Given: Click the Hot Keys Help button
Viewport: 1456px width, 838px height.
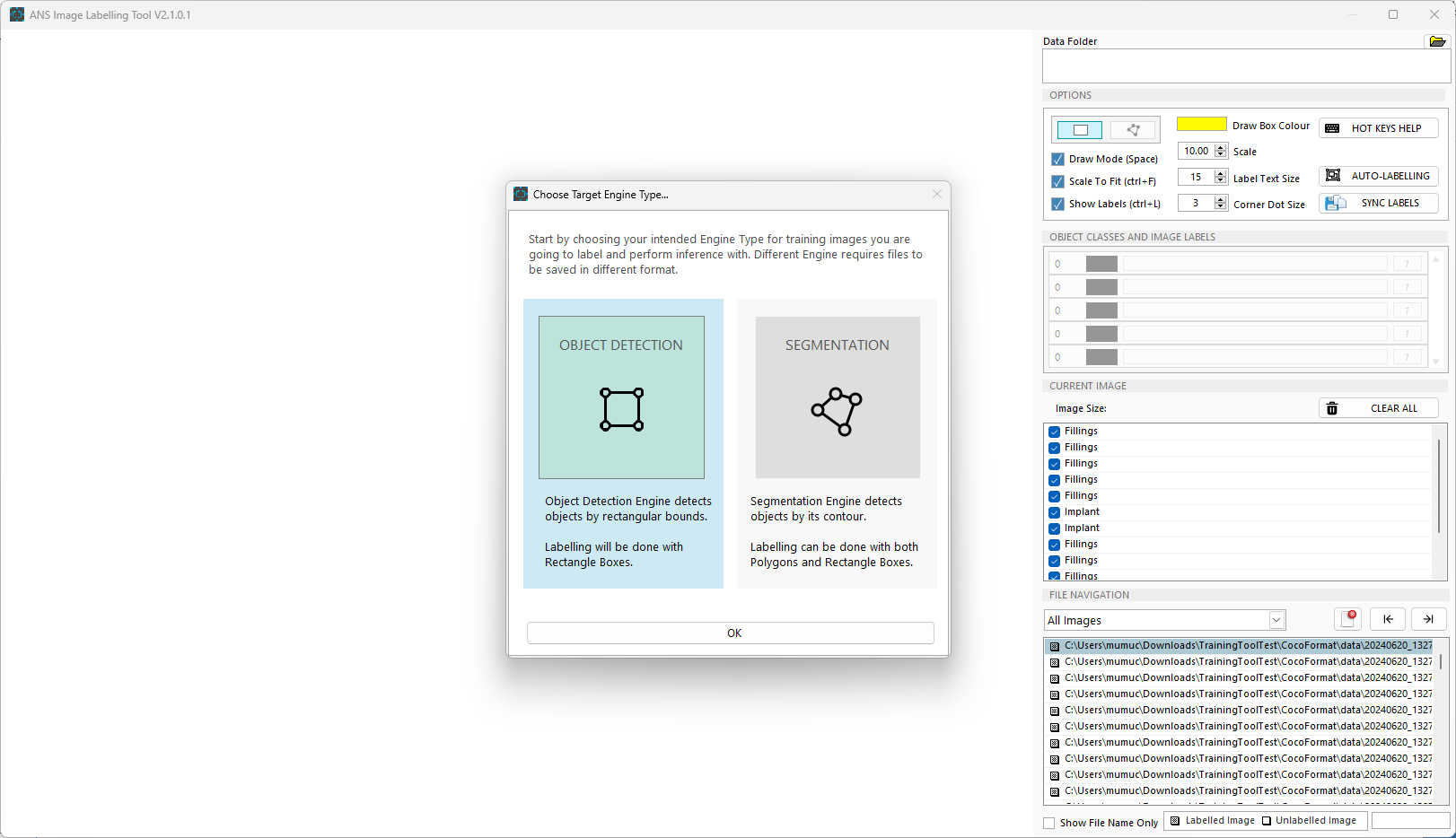Looking at the screenshot, I should (1378, 128).
